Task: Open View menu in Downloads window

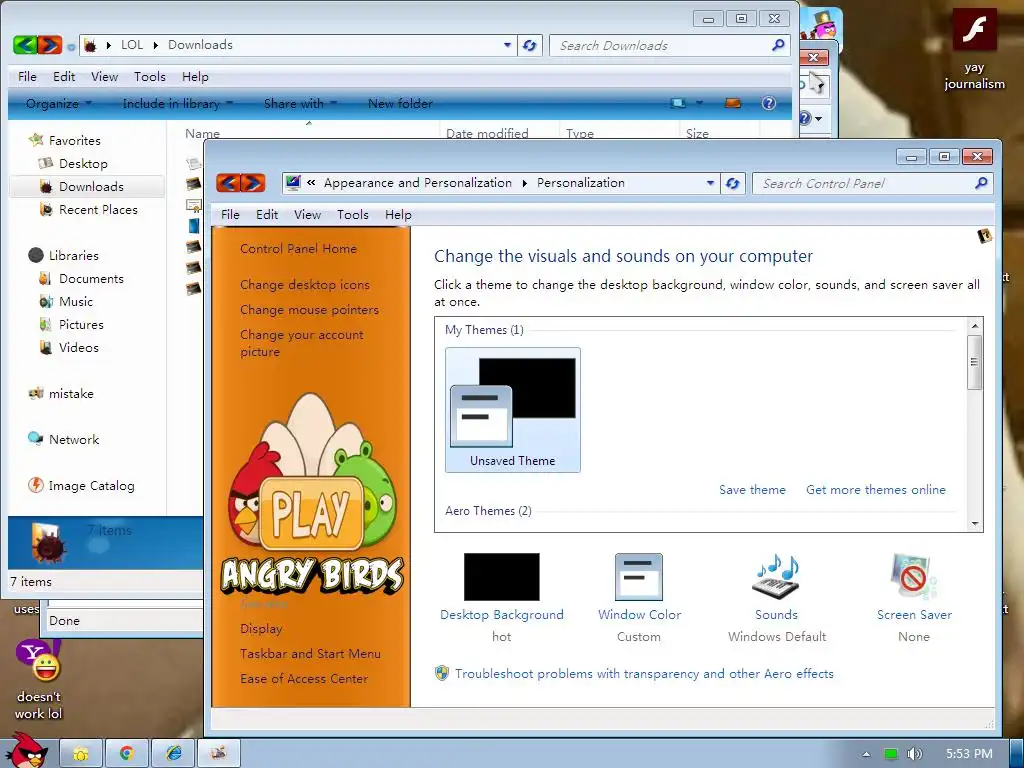Action: tap(104, 76)
